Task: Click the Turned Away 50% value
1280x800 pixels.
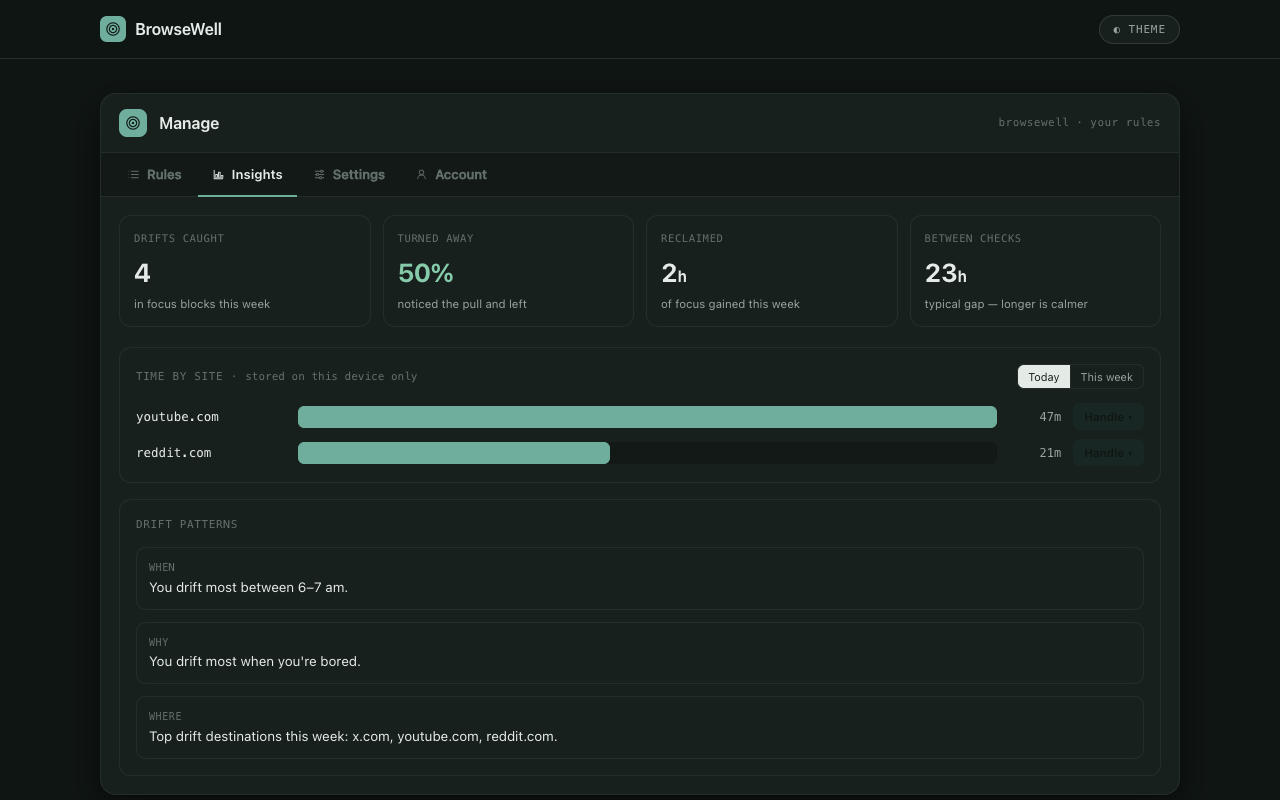Action: [425, 273]
